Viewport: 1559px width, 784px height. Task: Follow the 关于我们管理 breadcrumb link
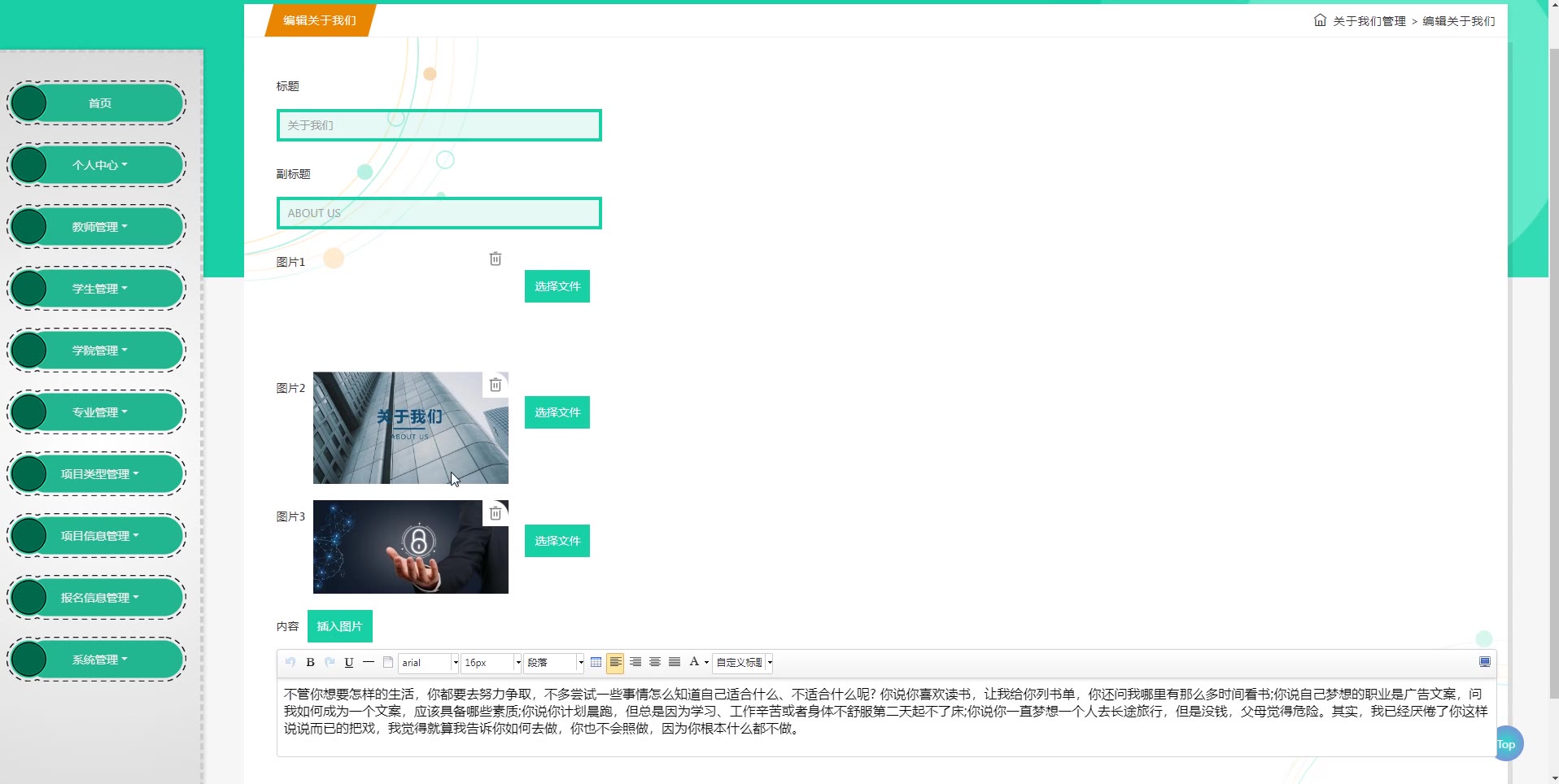[1369, 21]
